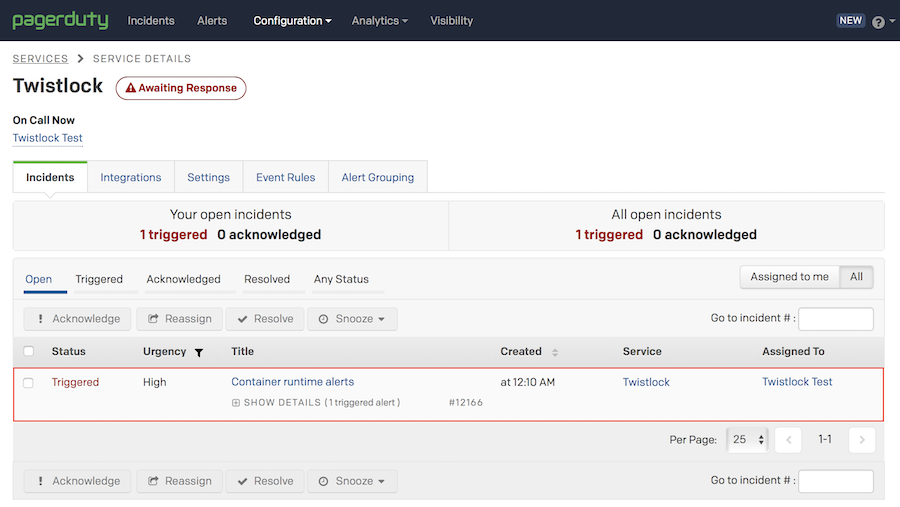Sort incidents by Created column arrows
The width and height of the screenshot is (900, 507).
555,352
